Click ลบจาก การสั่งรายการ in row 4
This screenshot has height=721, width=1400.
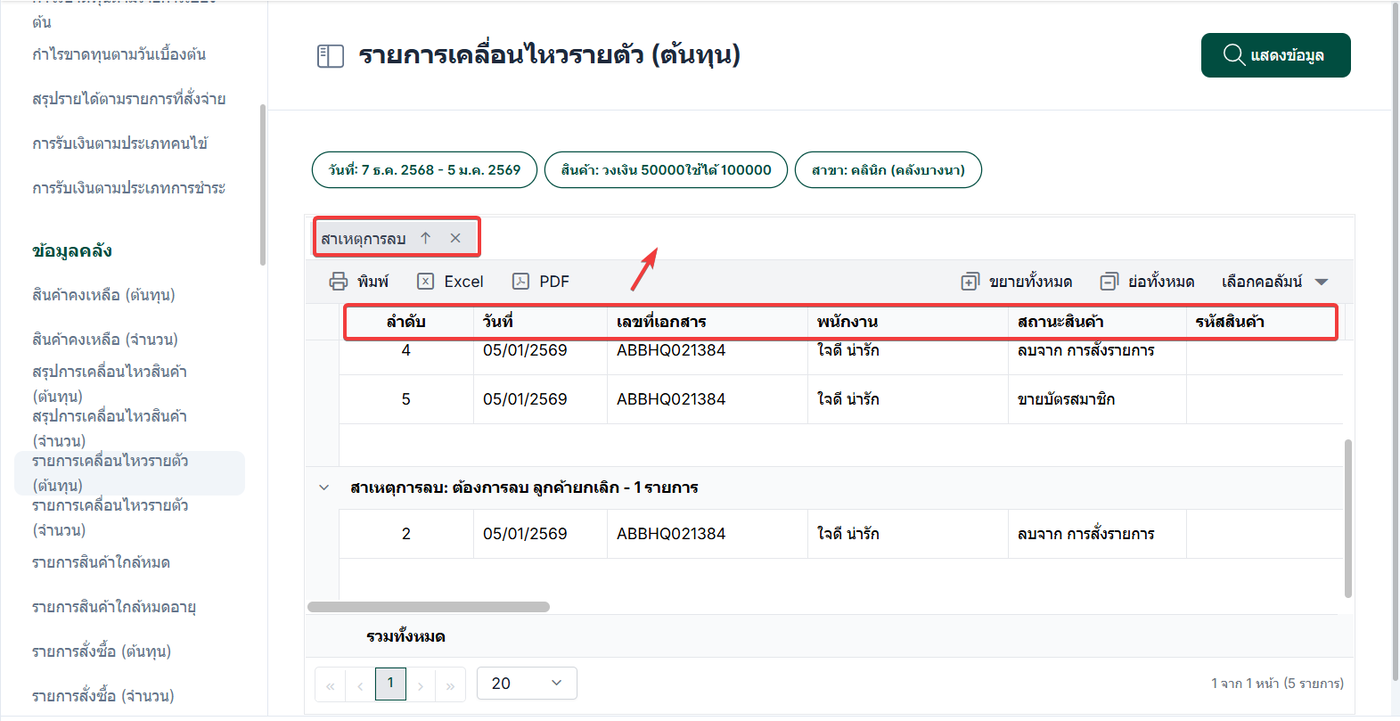point(1085,351)
